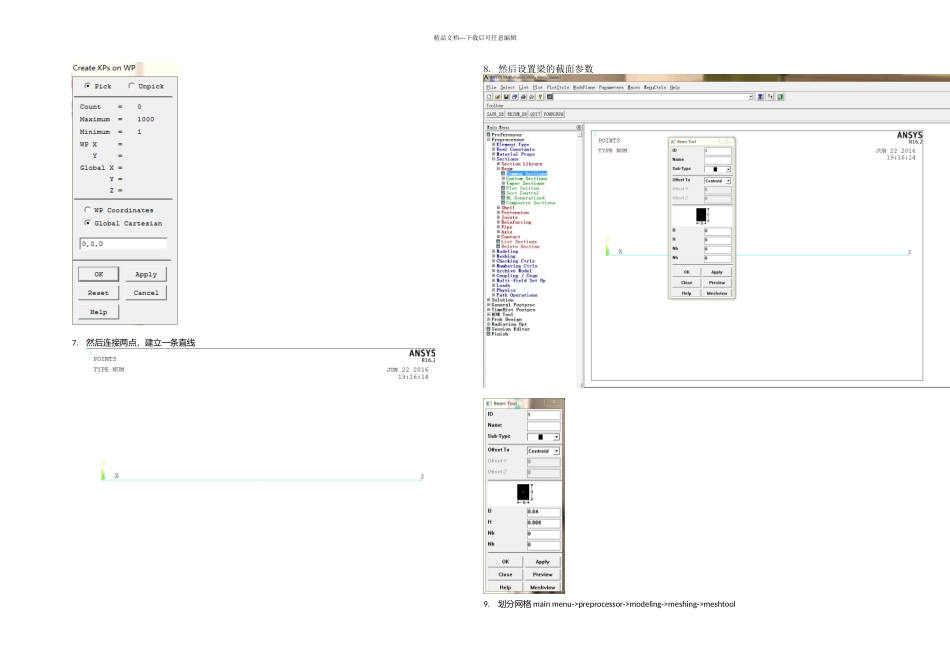Viewport: 950px width, 672px height.
Task: Expand the Shell node in Main Menu tree
Action: pyautogui.click(x=498, y=208)
